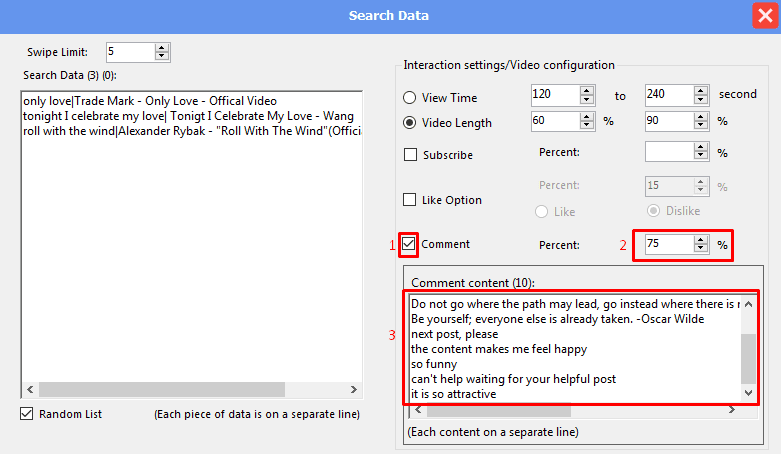Enable the Subscribe checkbox

click(410, 154)
